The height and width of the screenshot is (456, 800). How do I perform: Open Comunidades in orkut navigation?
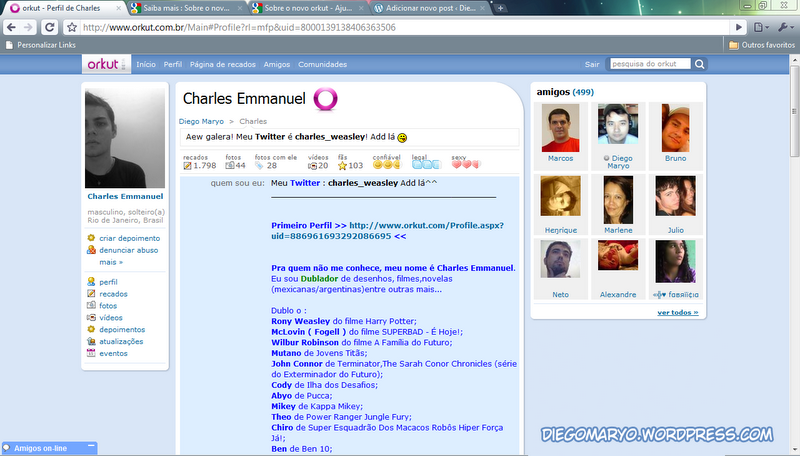(x=322, y=64)
